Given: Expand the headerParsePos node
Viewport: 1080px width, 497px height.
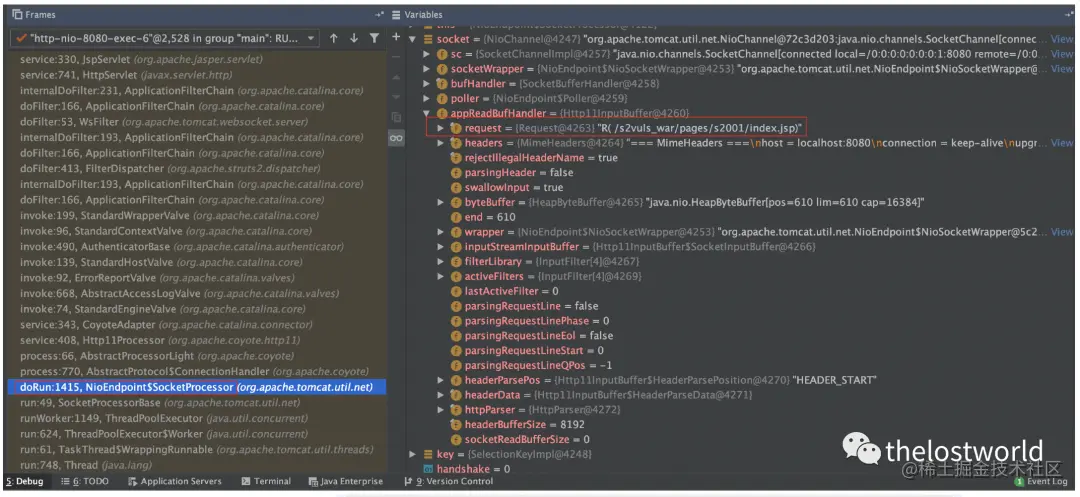Looking at the screenshot, I should click(x=441, y=380).
